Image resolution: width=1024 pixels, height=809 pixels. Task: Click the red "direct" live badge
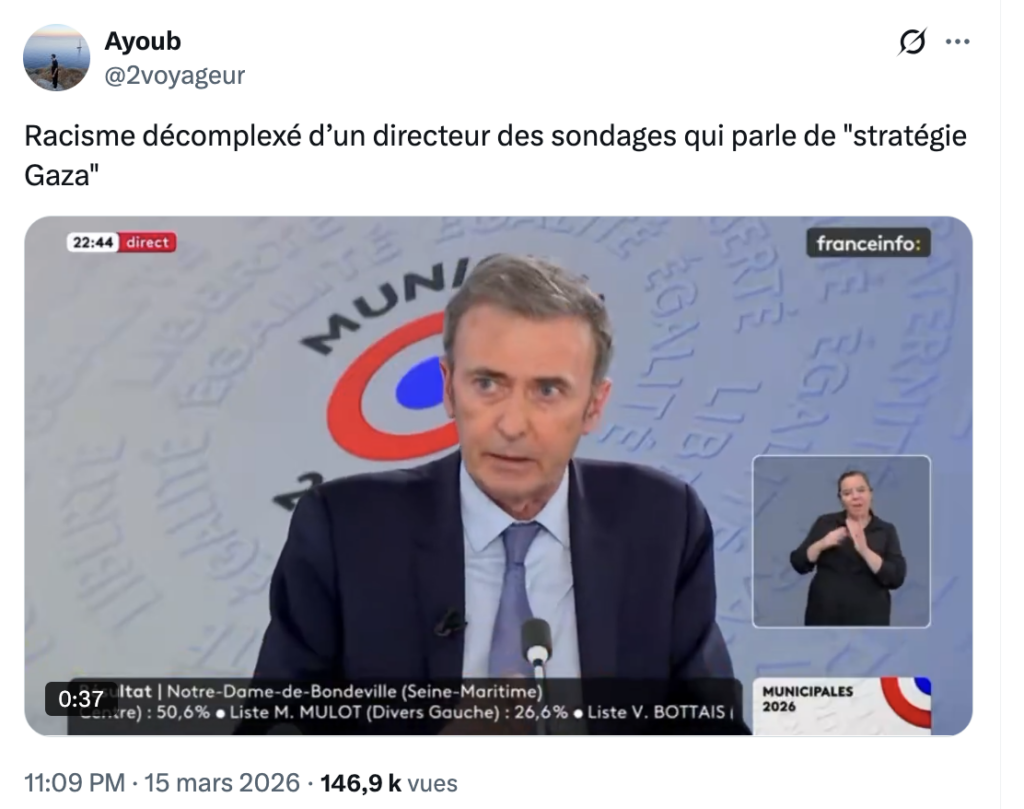pos(148,242)
